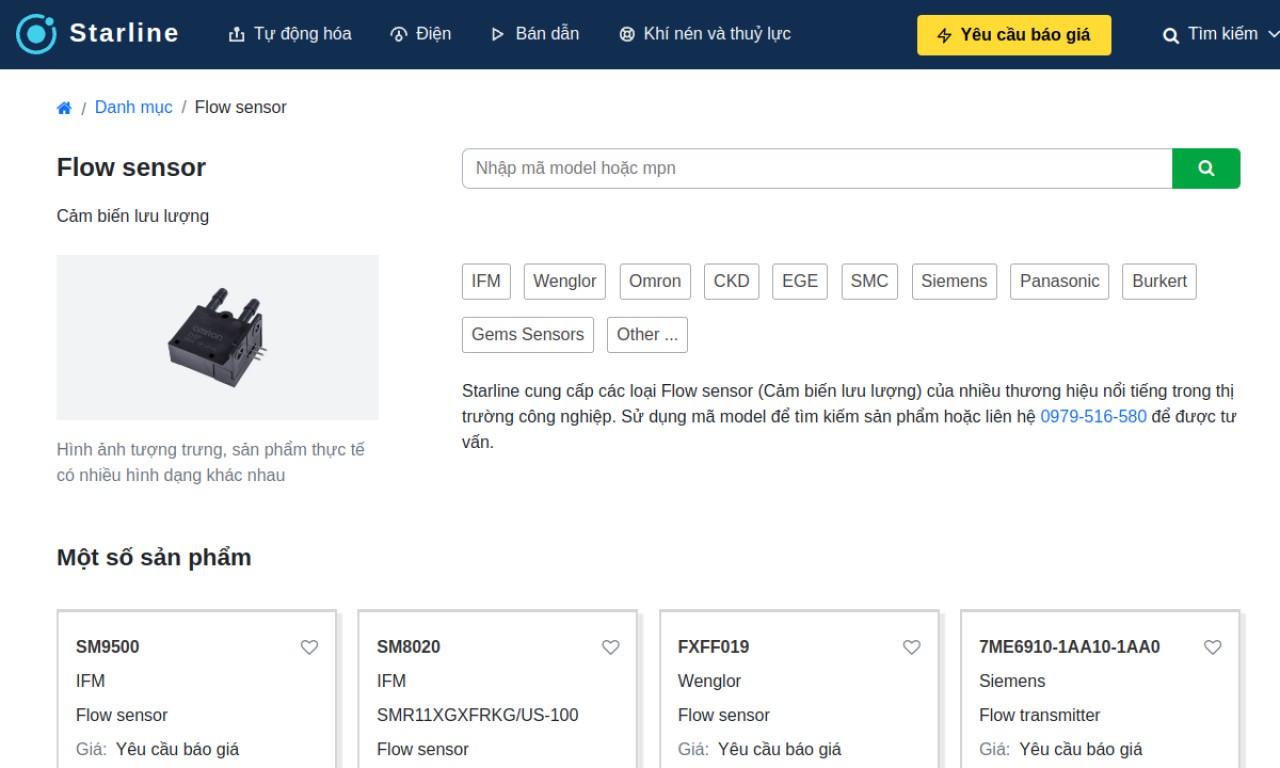Image resolution: width=1280 pixels, height=768 pixels.
Task: Filter by Omron brand
Action: tap(655, 281)
